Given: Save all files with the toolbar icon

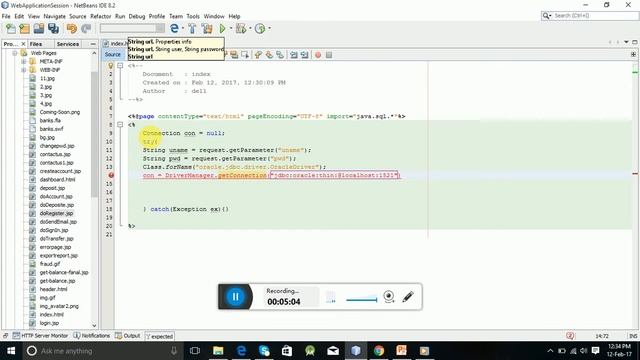Looking at the screenshot, I should (53, 29).
